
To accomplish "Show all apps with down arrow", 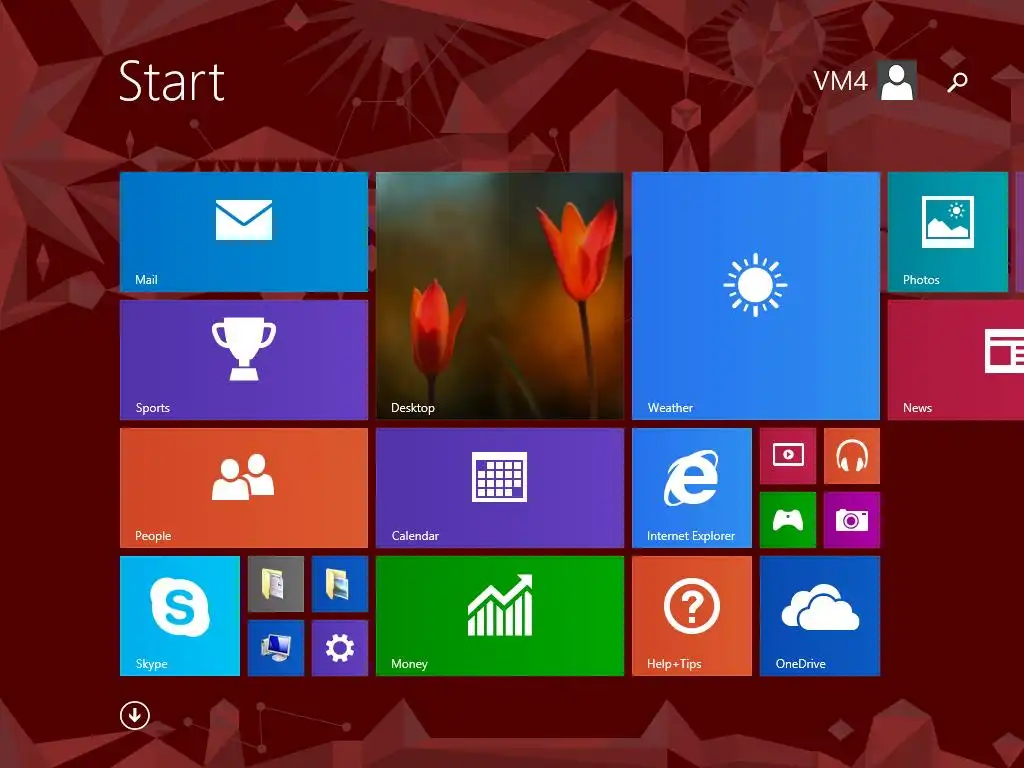I will point(135,715).
